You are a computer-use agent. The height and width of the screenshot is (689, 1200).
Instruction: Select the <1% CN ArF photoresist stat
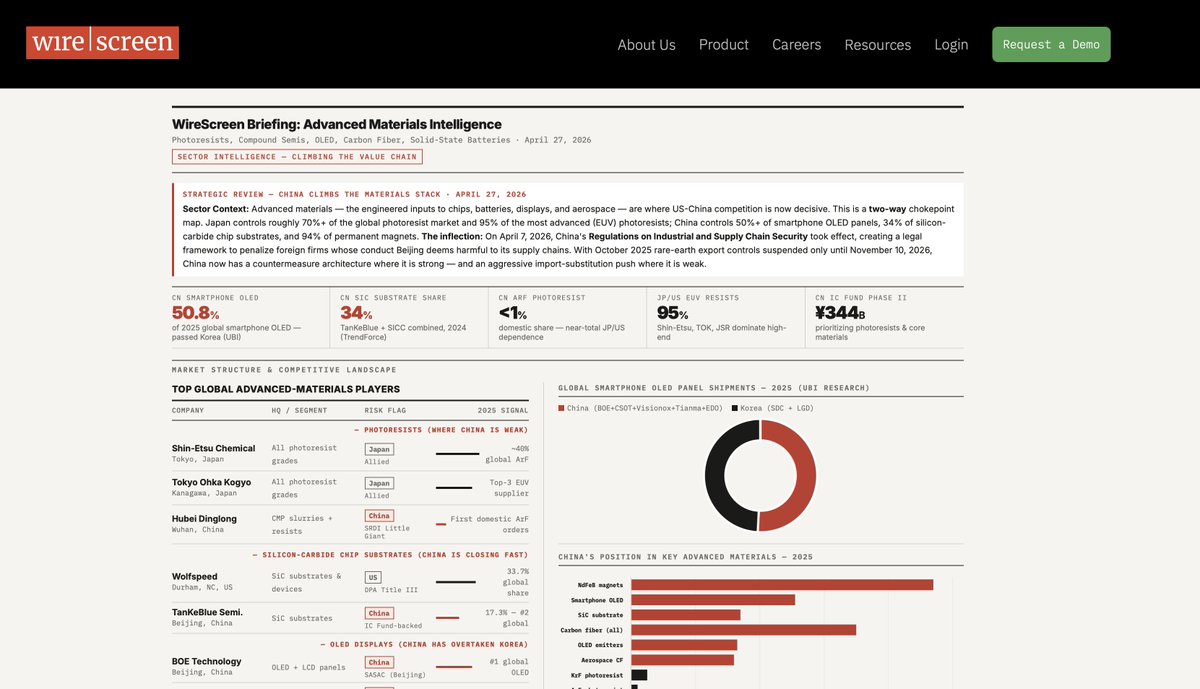(x=567, y=318)
